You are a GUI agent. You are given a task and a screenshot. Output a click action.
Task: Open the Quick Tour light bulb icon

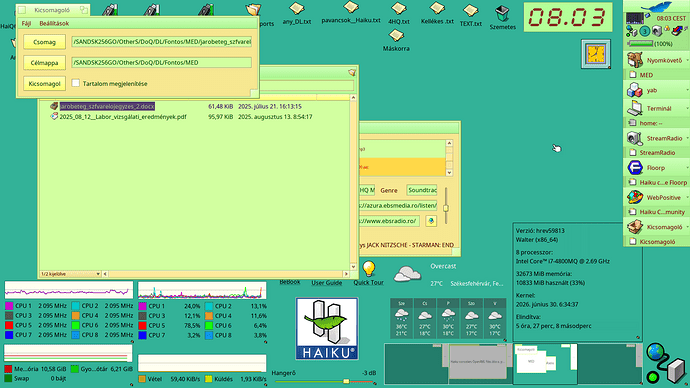(369, 268)
